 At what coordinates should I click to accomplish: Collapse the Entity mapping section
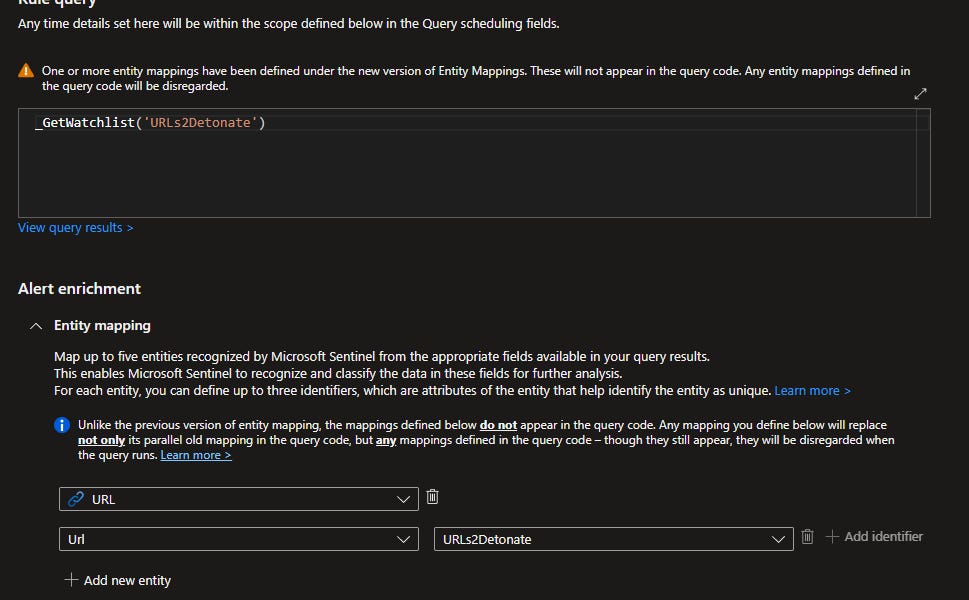[35, 325]
